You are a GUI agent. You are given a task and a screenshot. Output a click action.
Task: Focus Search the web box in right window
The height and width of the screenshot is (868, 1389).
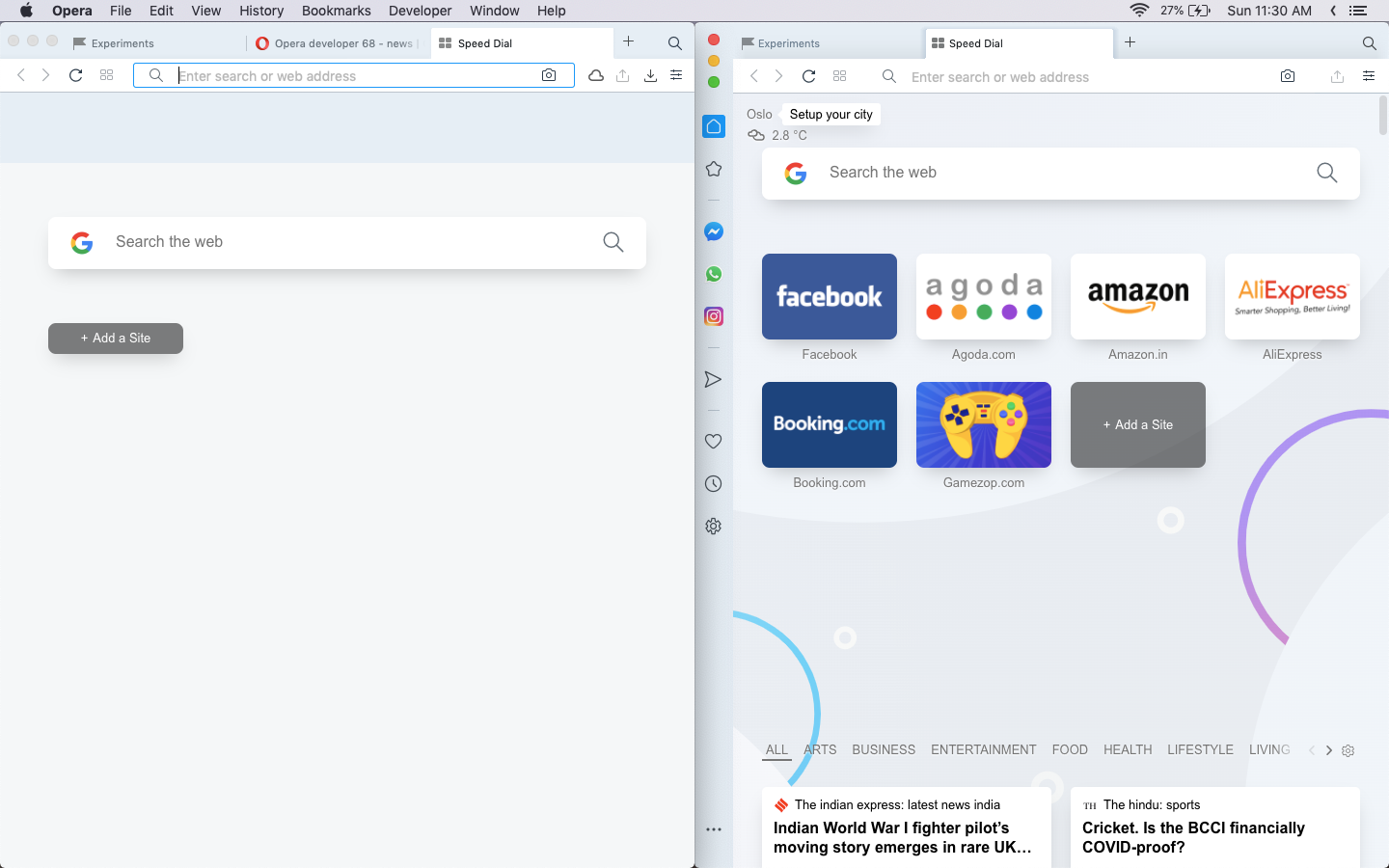1061,174
